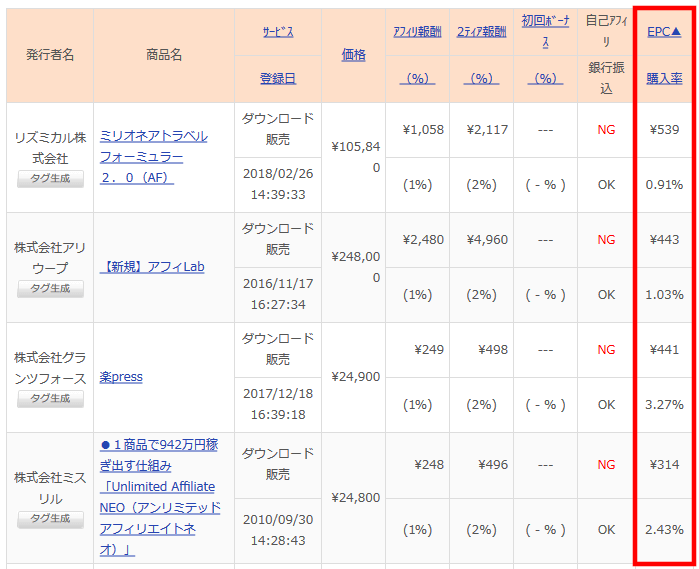Select EPC value ¥314
The height and width of the screenshot is (569, 699).
[664, 465]
